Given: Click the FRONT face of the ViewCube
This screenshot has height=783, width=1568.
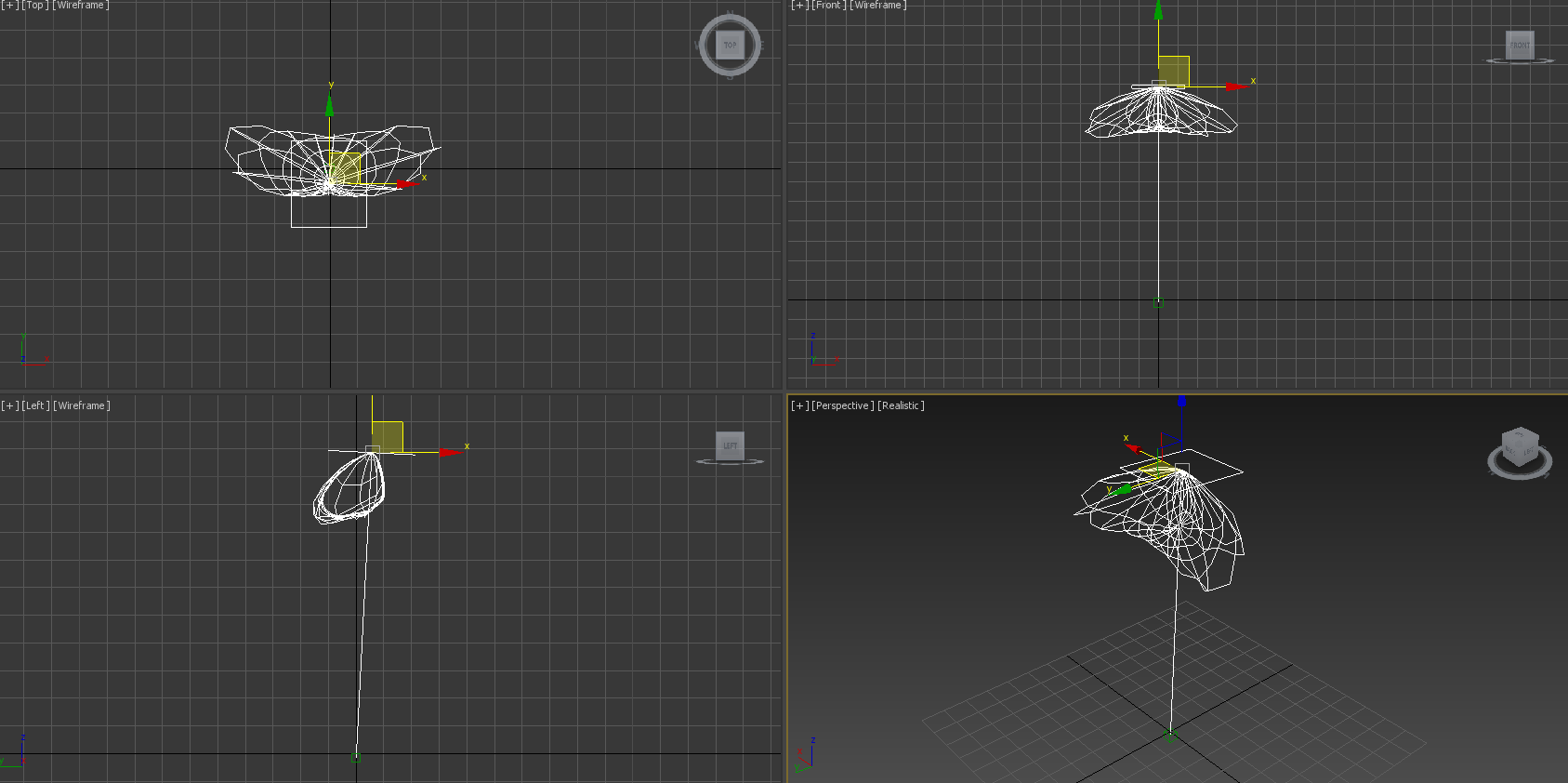Looking at the screenshot, I should 1520,45.
